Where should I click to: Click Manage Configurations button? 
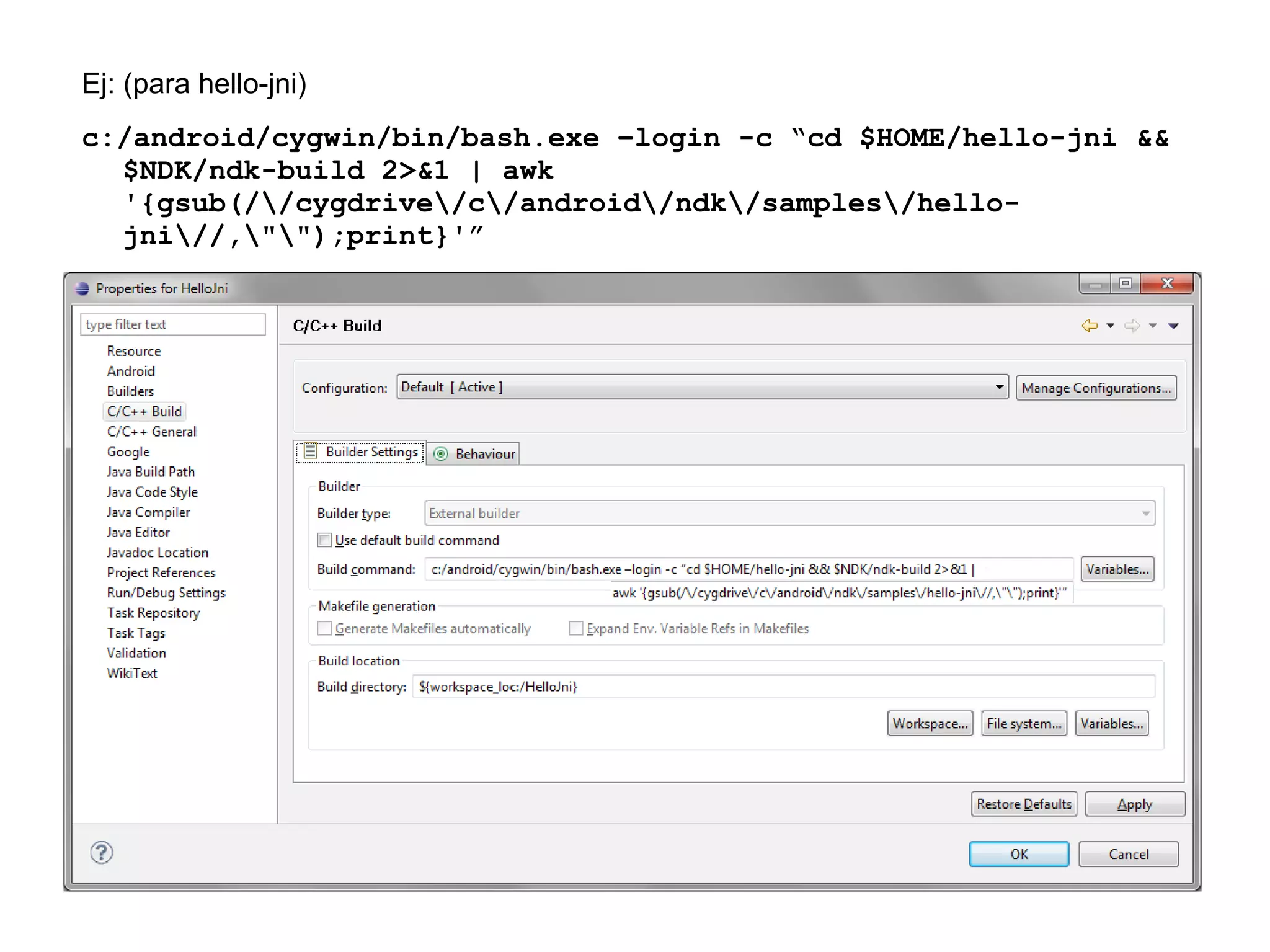coord(1096,388)
